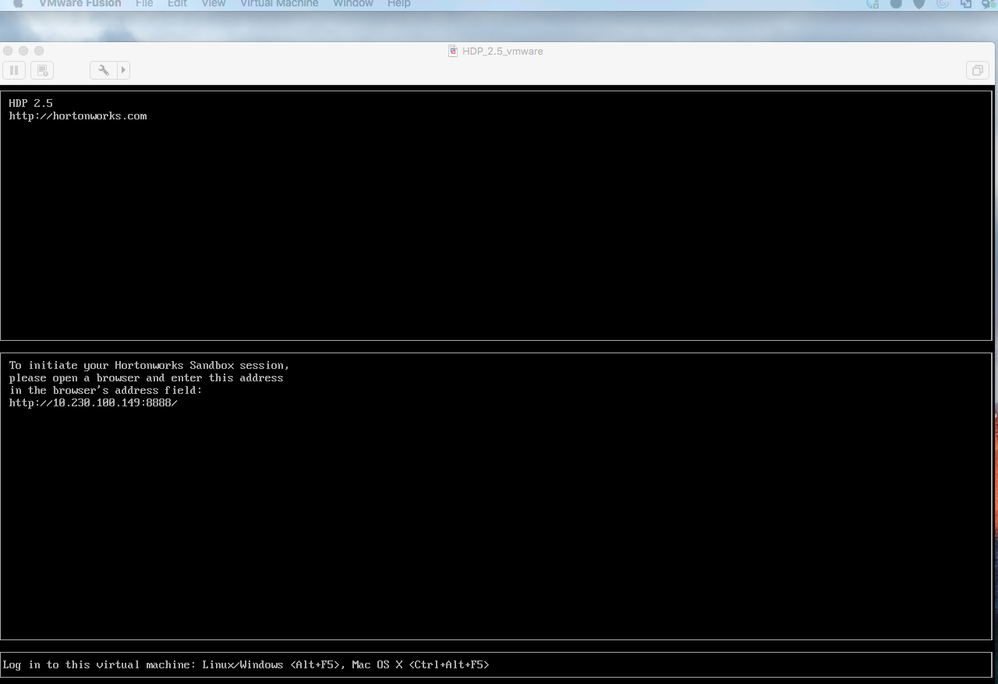Click the HDP_2.5_vmware window title text
The image size is (998, 684).
[x=502, y=51]
